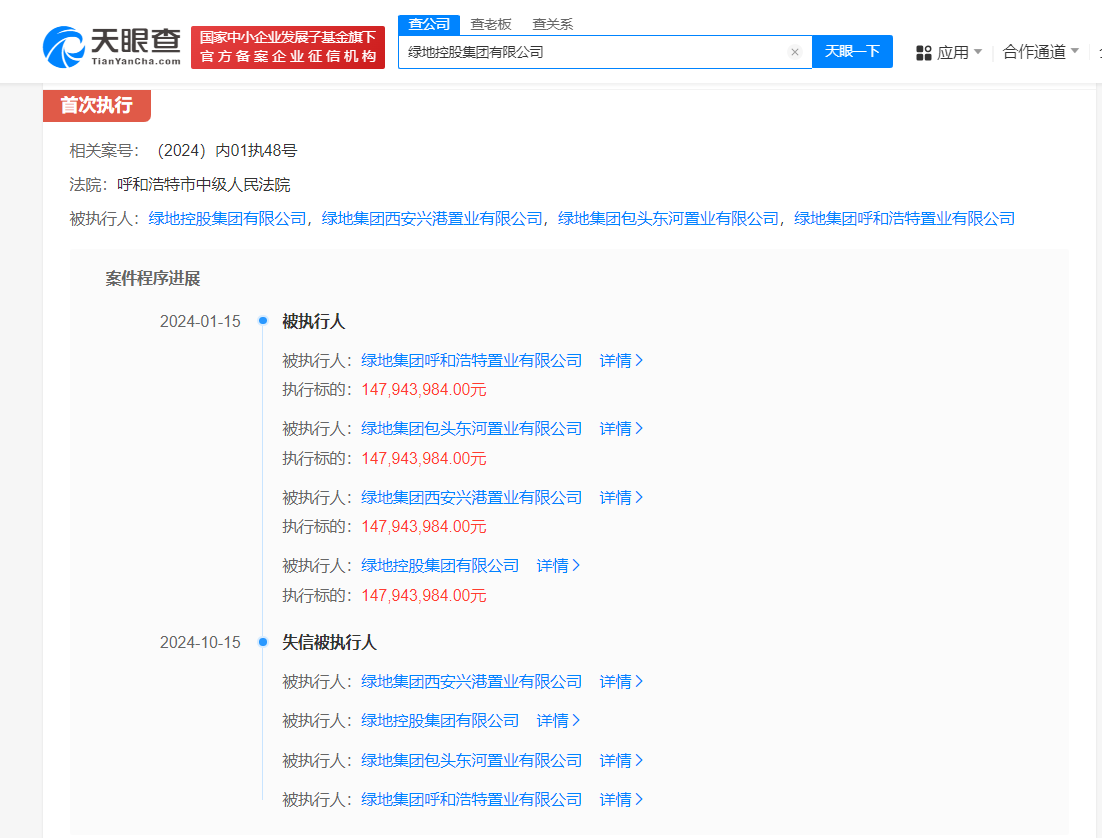Open 绿地集团西安兴港置业有限公司 link in header 被执行人 line
Viewport: 1102px width, 838px height.
[x=432, y=219]
